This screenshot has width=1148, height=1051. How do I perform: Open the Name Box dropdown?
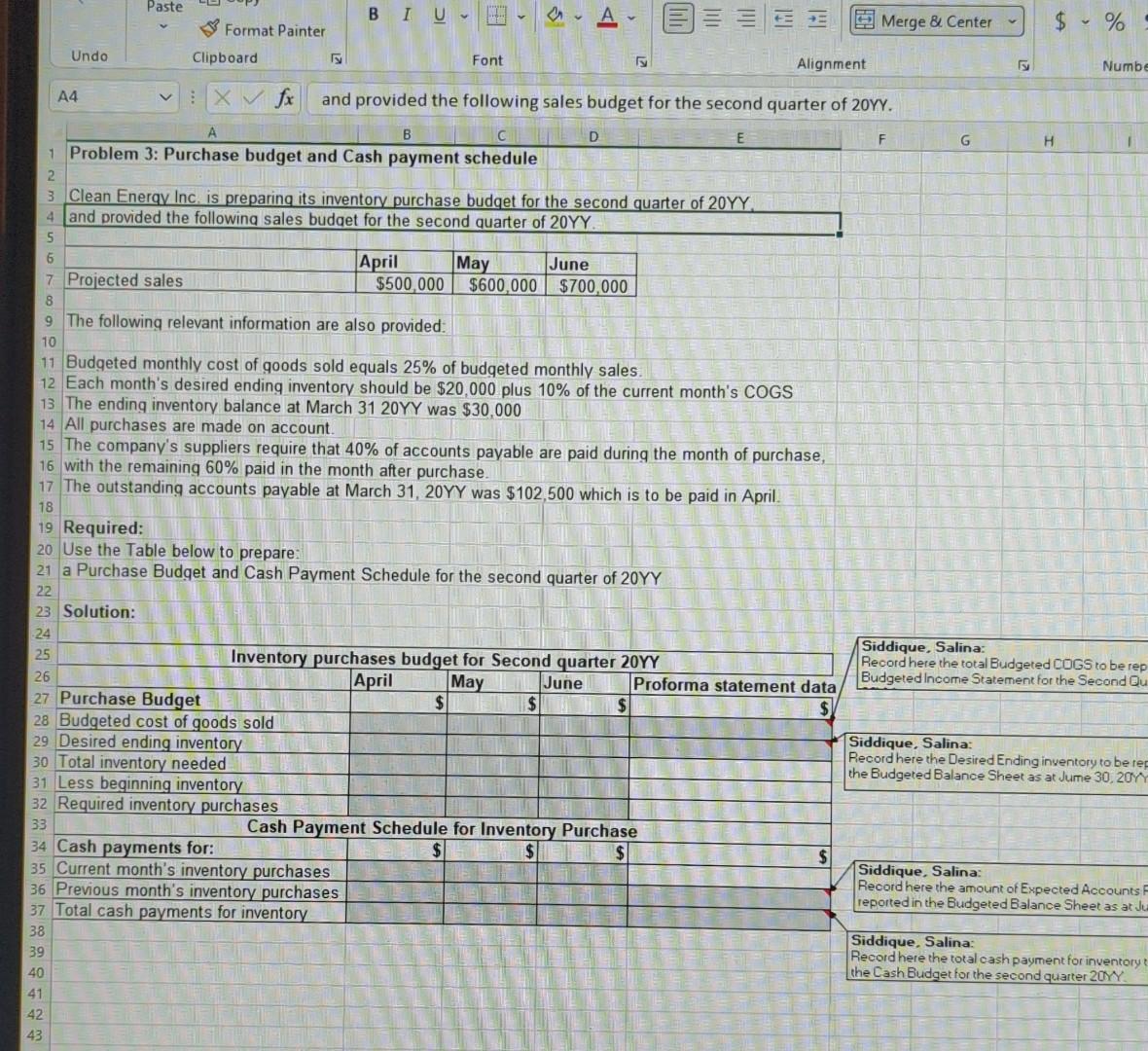[x=165, y=96]
